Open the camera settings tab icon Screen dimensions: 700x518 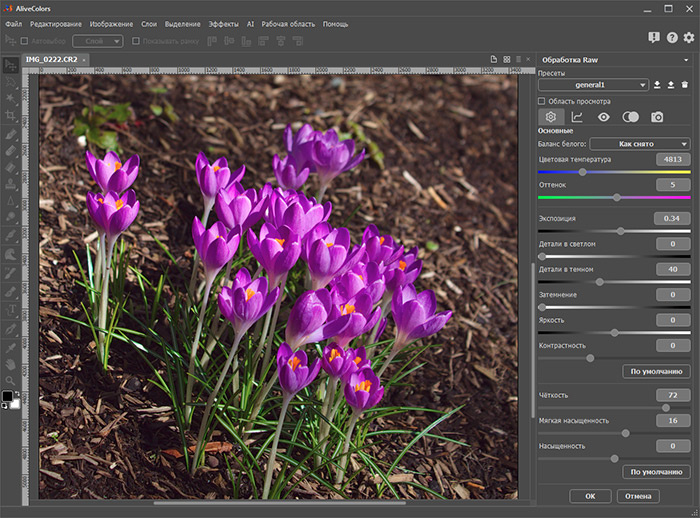click(x=657, y=117)
